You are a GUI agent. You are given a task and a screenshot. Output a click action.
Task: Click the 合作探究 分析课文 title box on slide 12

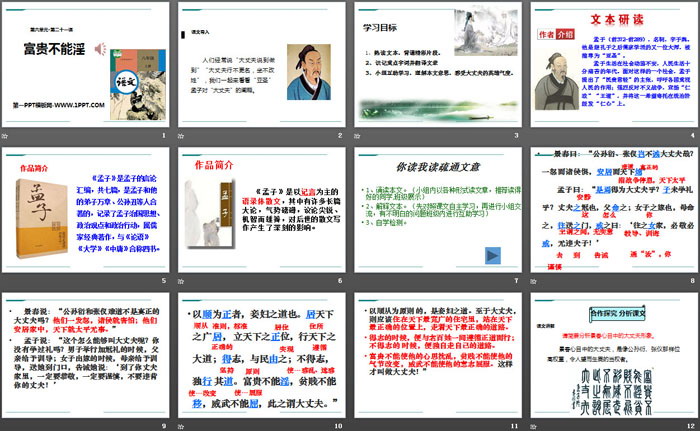pyautogui.click(x=617, y=314)
